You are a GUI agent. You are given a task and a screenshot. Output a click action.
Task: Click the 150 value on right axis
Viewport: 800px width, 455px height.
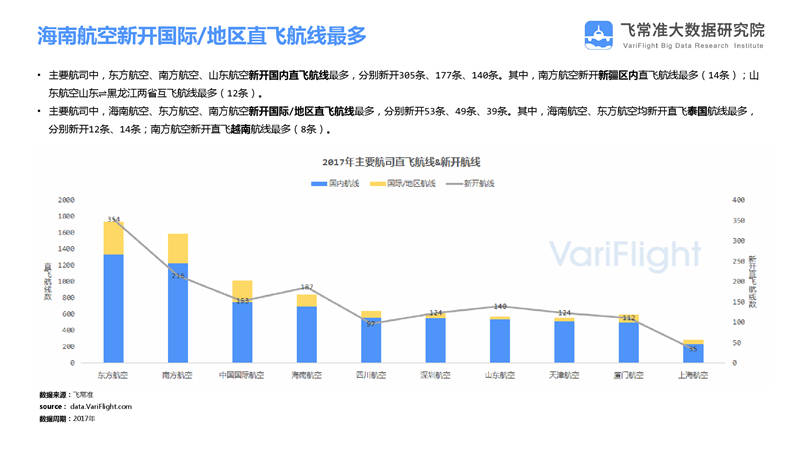[x=739, y=302]
